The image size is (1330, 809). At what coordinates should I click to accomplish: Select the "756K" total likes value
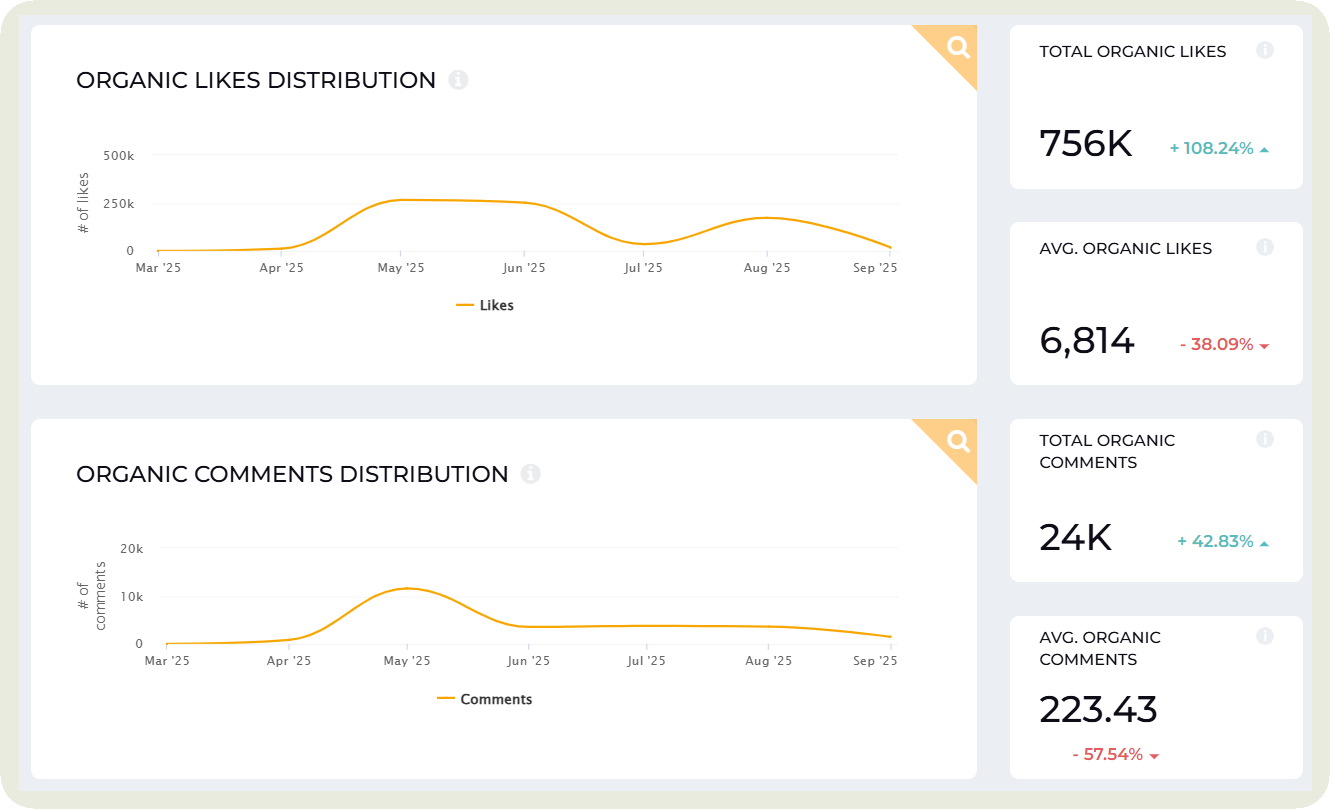tap(1085, 144)
